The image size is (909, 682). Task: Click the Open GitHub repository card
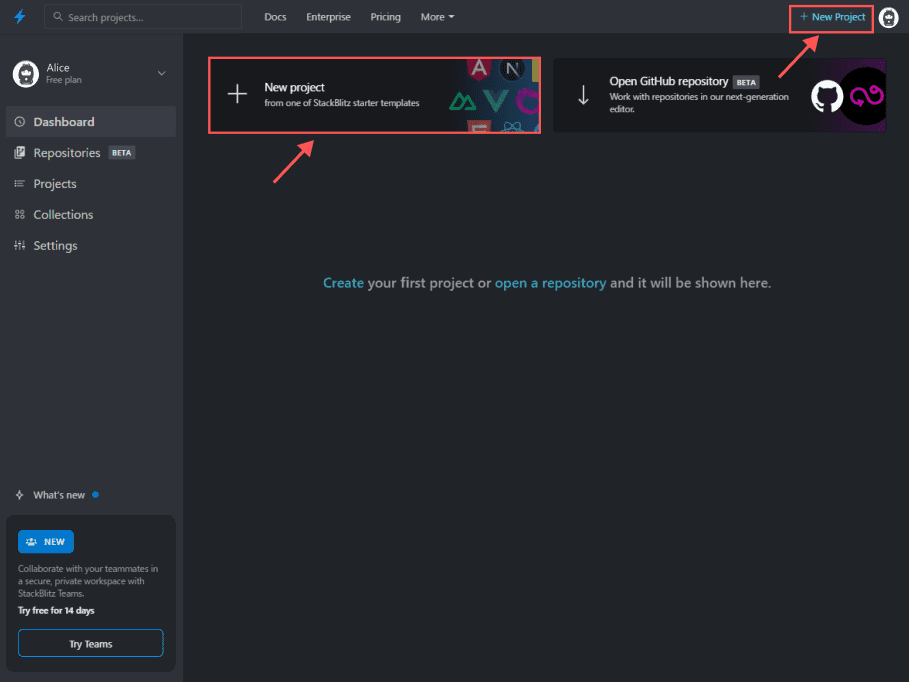coord(719,95)
